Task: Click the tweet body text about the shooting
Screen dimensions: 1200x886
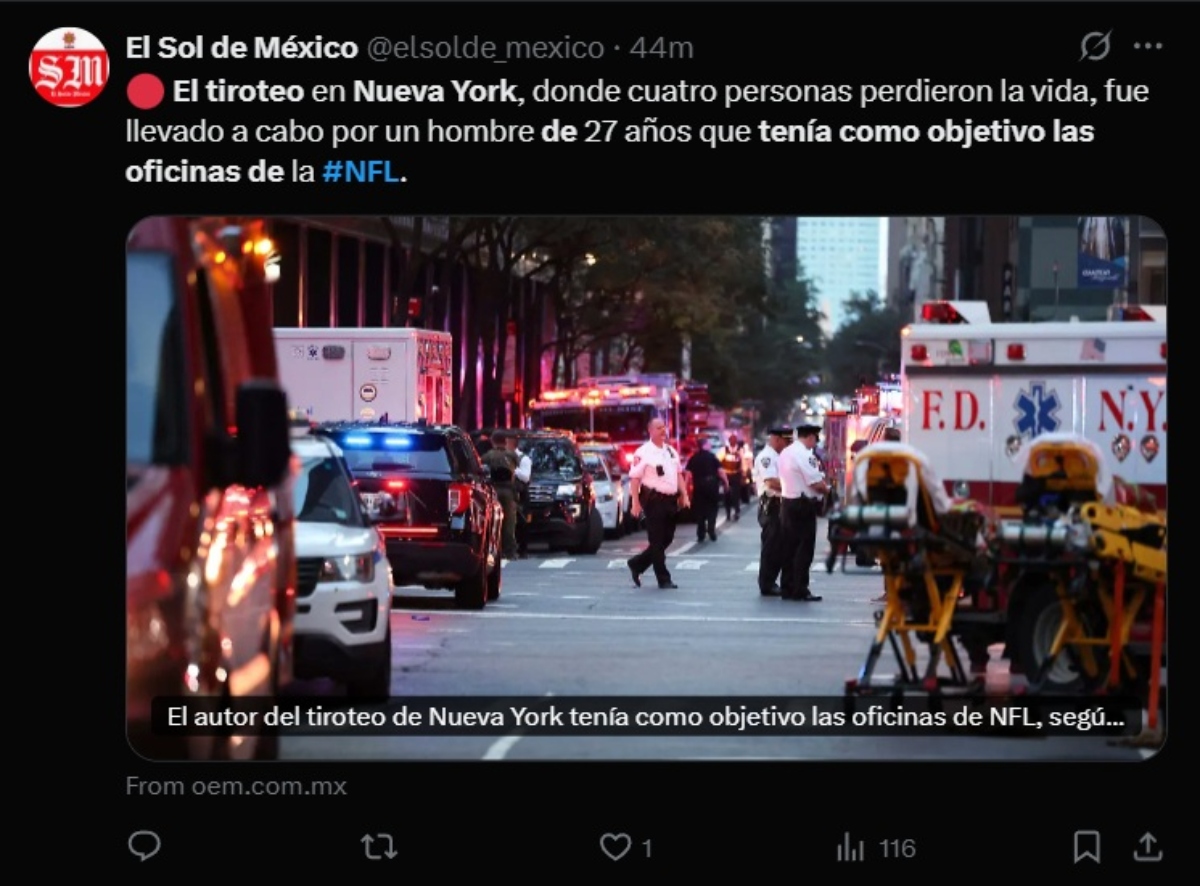Action: pyautogui.click(x=637, y=132)
